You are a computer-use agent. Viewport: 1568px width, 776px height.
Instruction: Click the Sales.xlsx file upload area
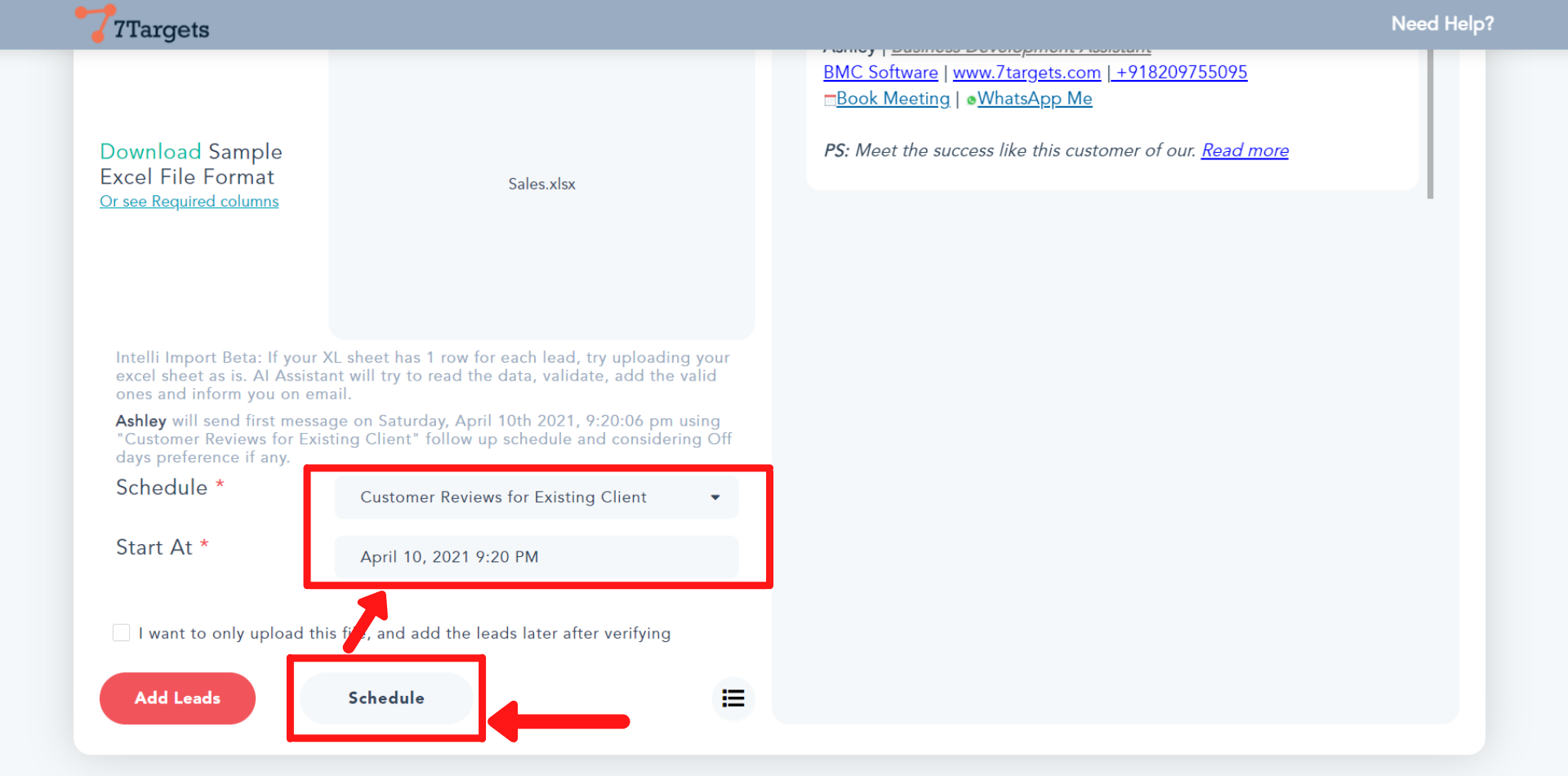pos(541,185)
